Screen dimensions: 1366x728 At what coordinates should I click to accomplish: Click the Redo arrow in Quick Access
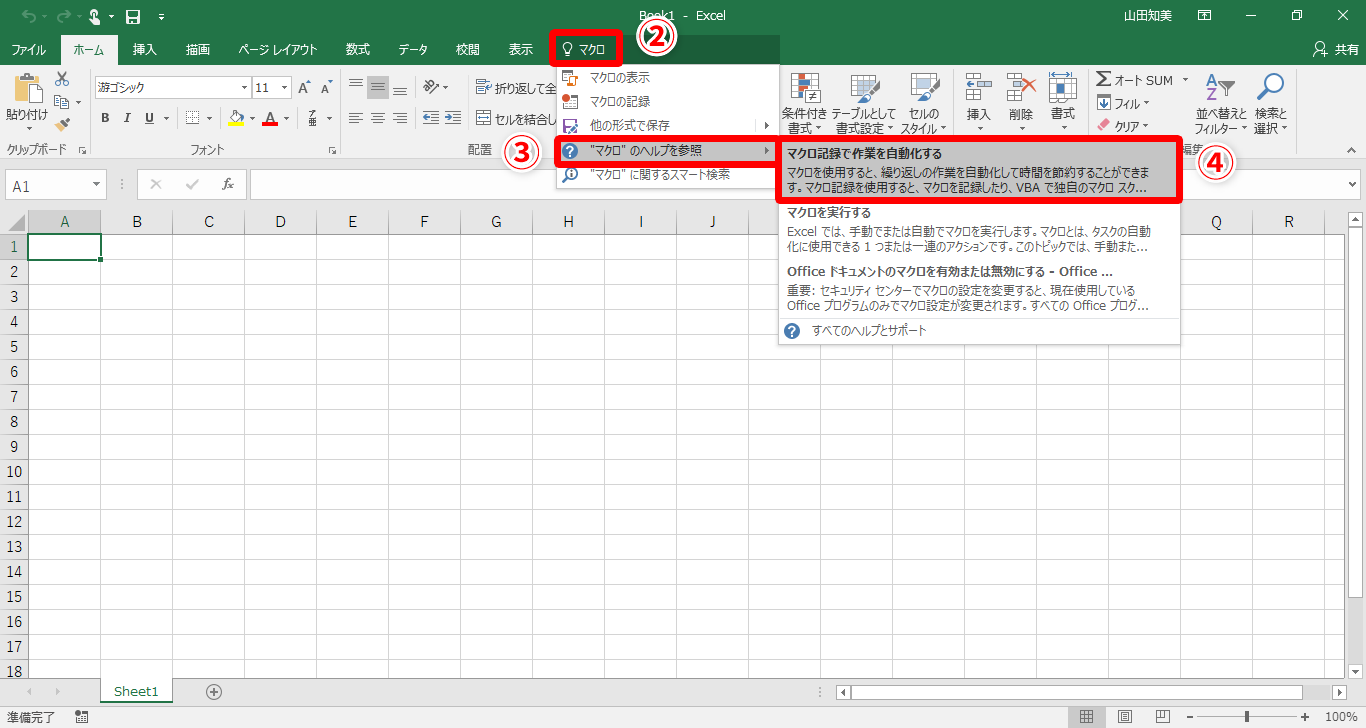pos(63,17)
